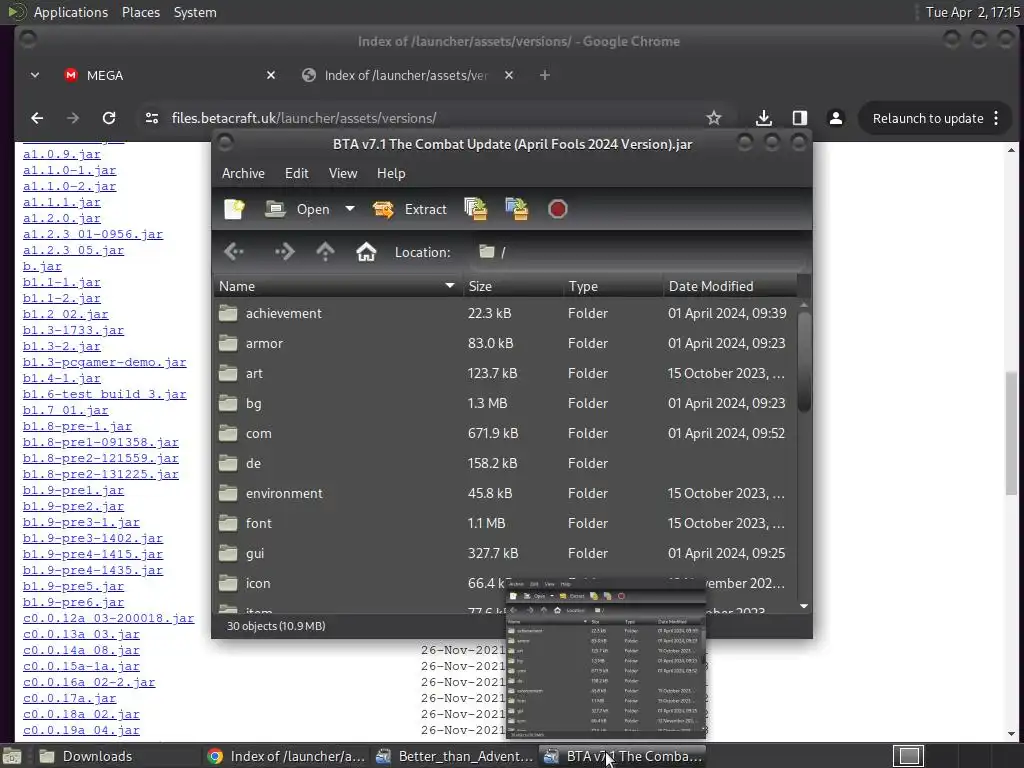Go back in archive location history

(234, 252)
